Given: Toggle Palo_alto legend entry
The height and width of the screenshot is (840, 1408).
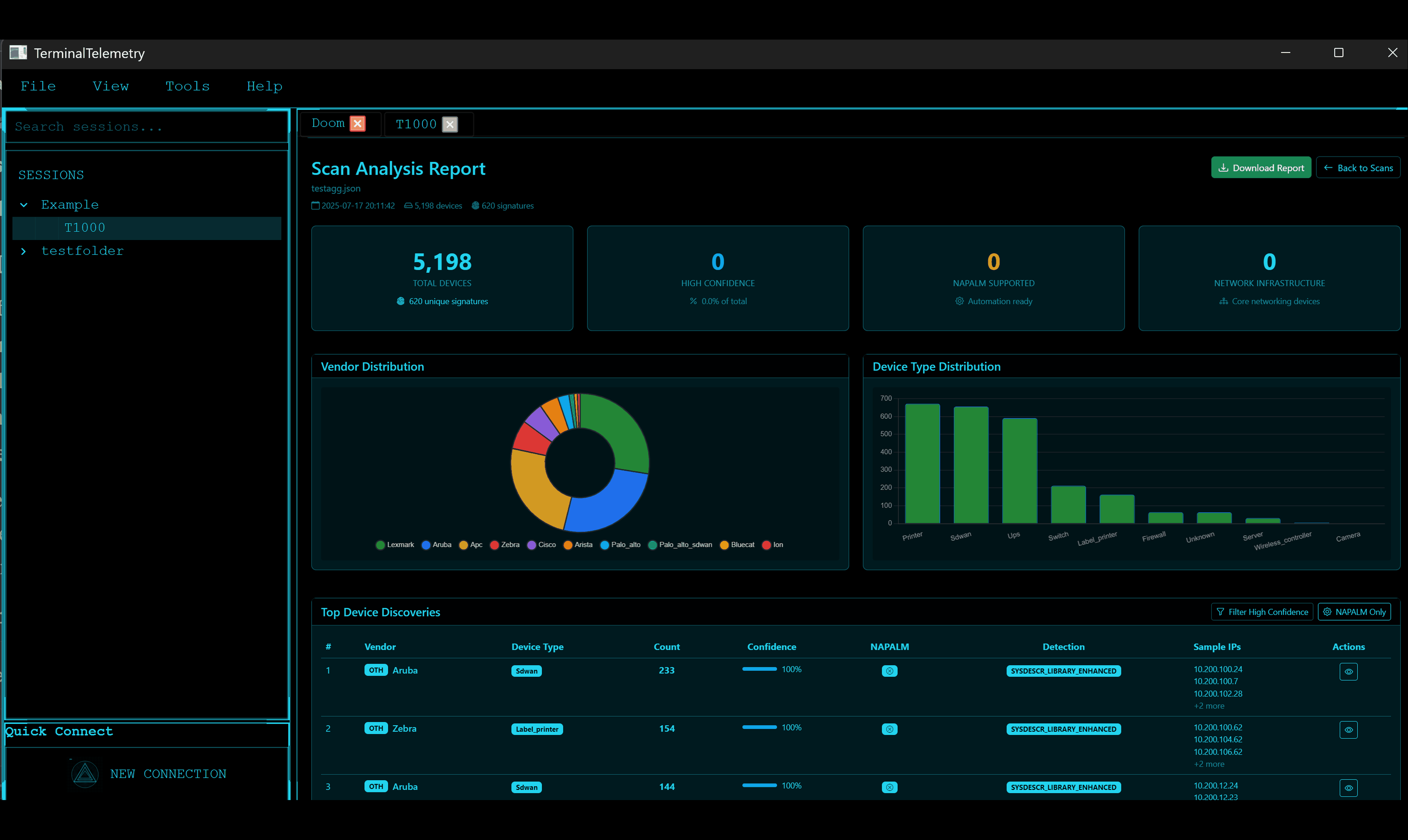Looking at the screenshot, I should point(620,545).
